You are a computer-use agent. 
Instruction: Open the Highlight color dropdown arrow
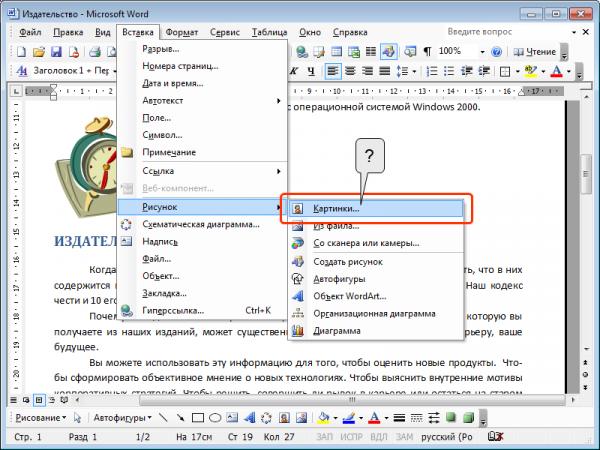coord(543,71)
